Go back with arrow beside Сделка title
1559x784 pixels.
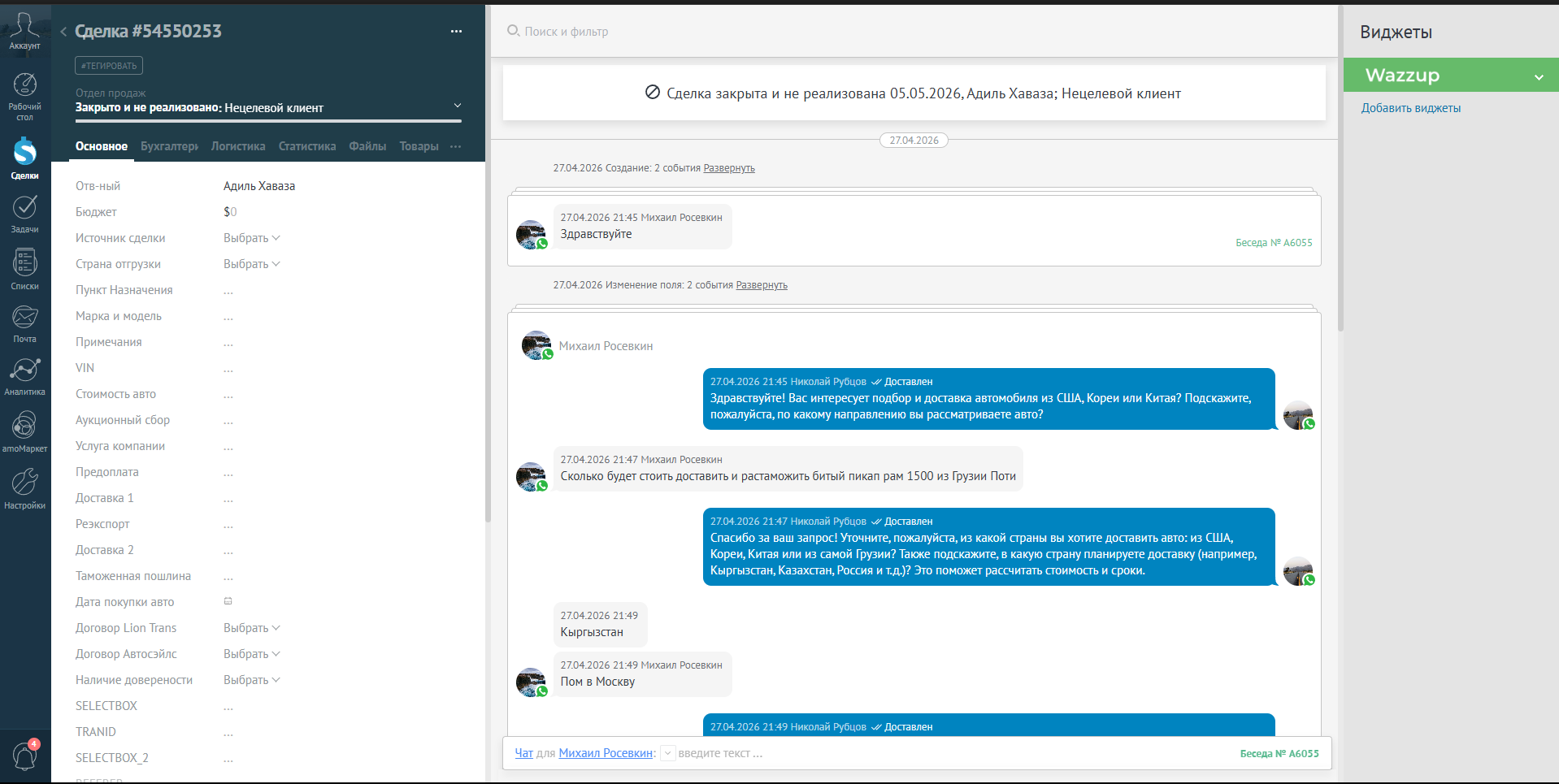pyautogui.click(x=63, y=32)
